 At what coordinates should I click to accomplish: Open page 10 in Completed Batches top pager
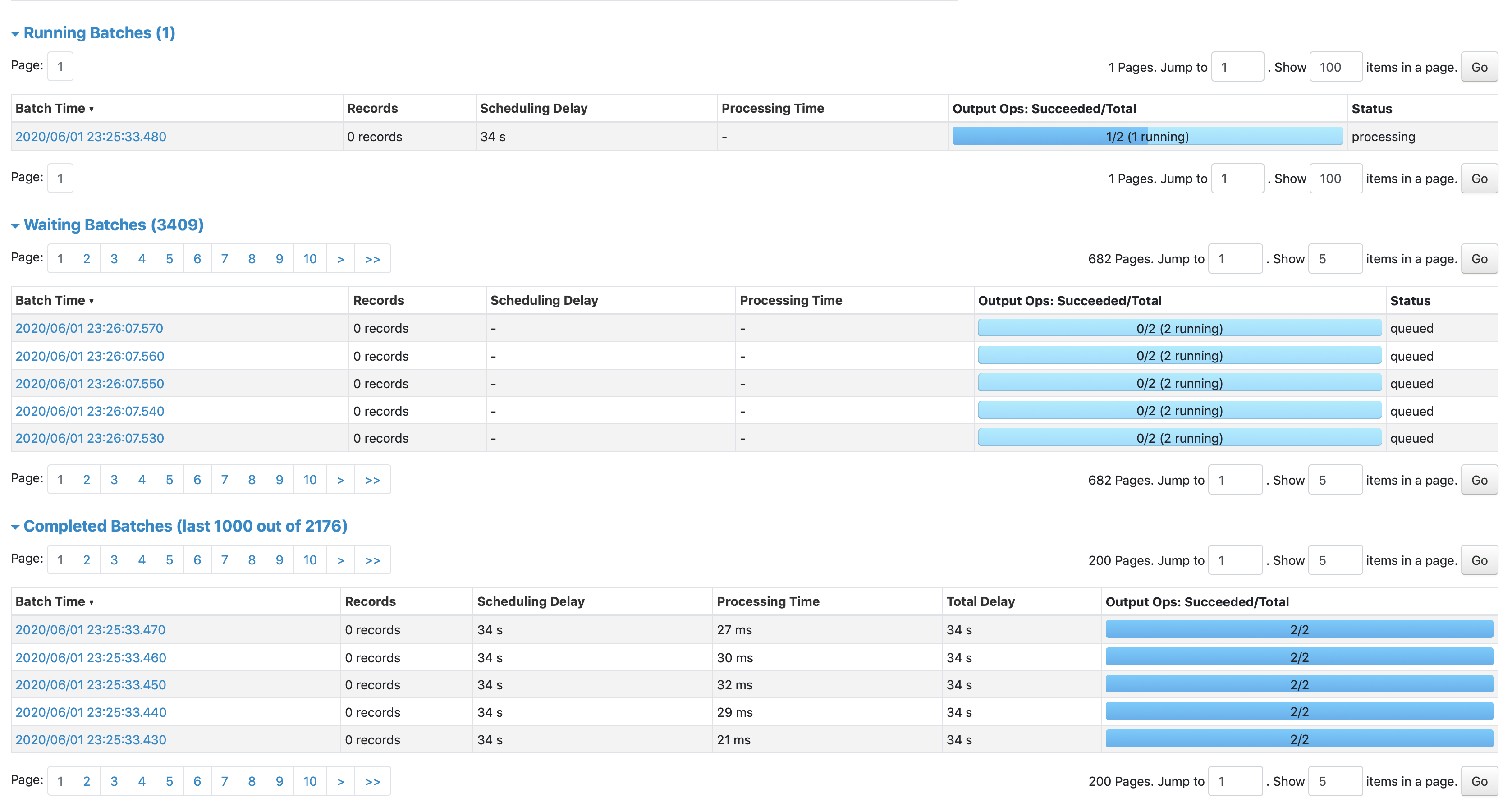click(x=309, y=560)
